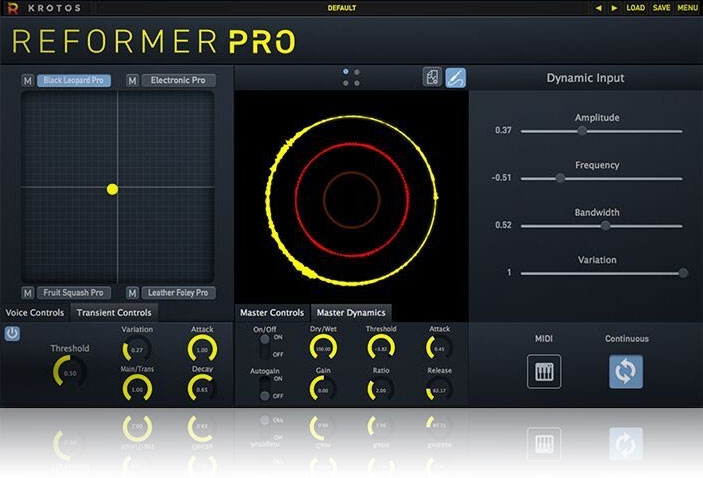
Task: Click the Frequency value -0.51
Action: (501, 178)
